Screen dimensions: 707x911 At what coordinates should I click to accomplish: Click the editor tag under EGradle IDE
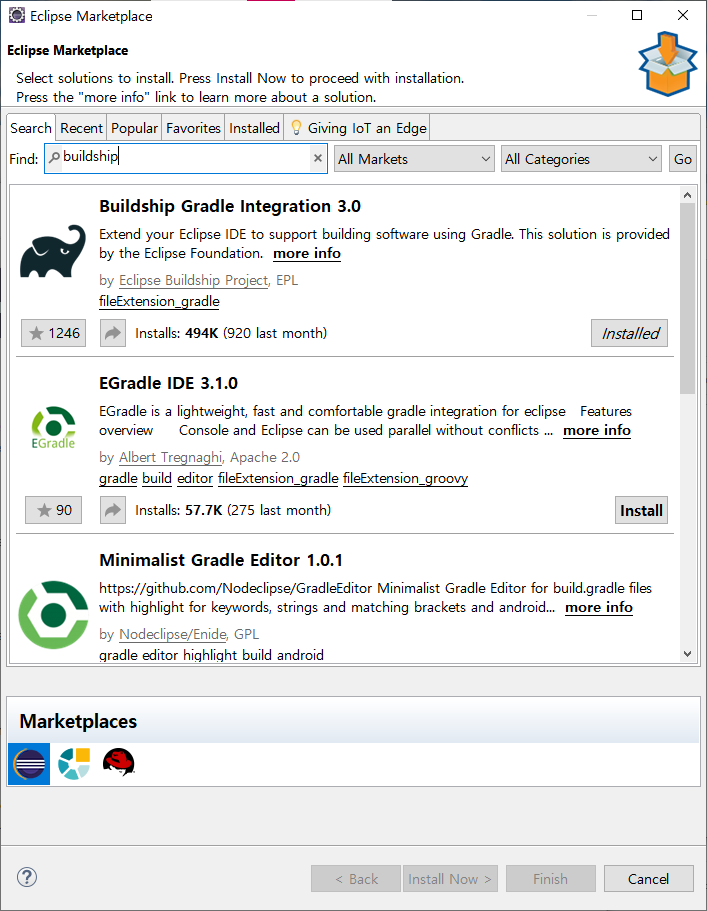tap(195, 479)
